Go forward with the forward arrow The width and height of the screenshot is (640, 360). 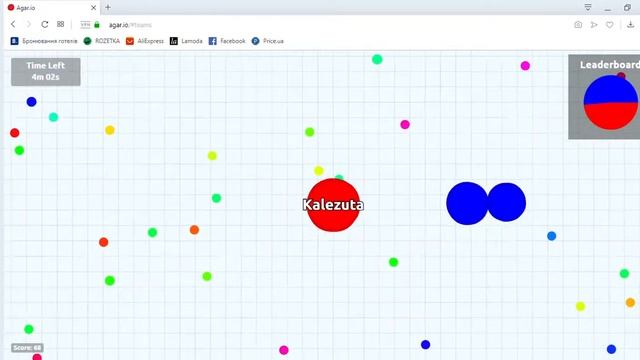click(29, 24)
